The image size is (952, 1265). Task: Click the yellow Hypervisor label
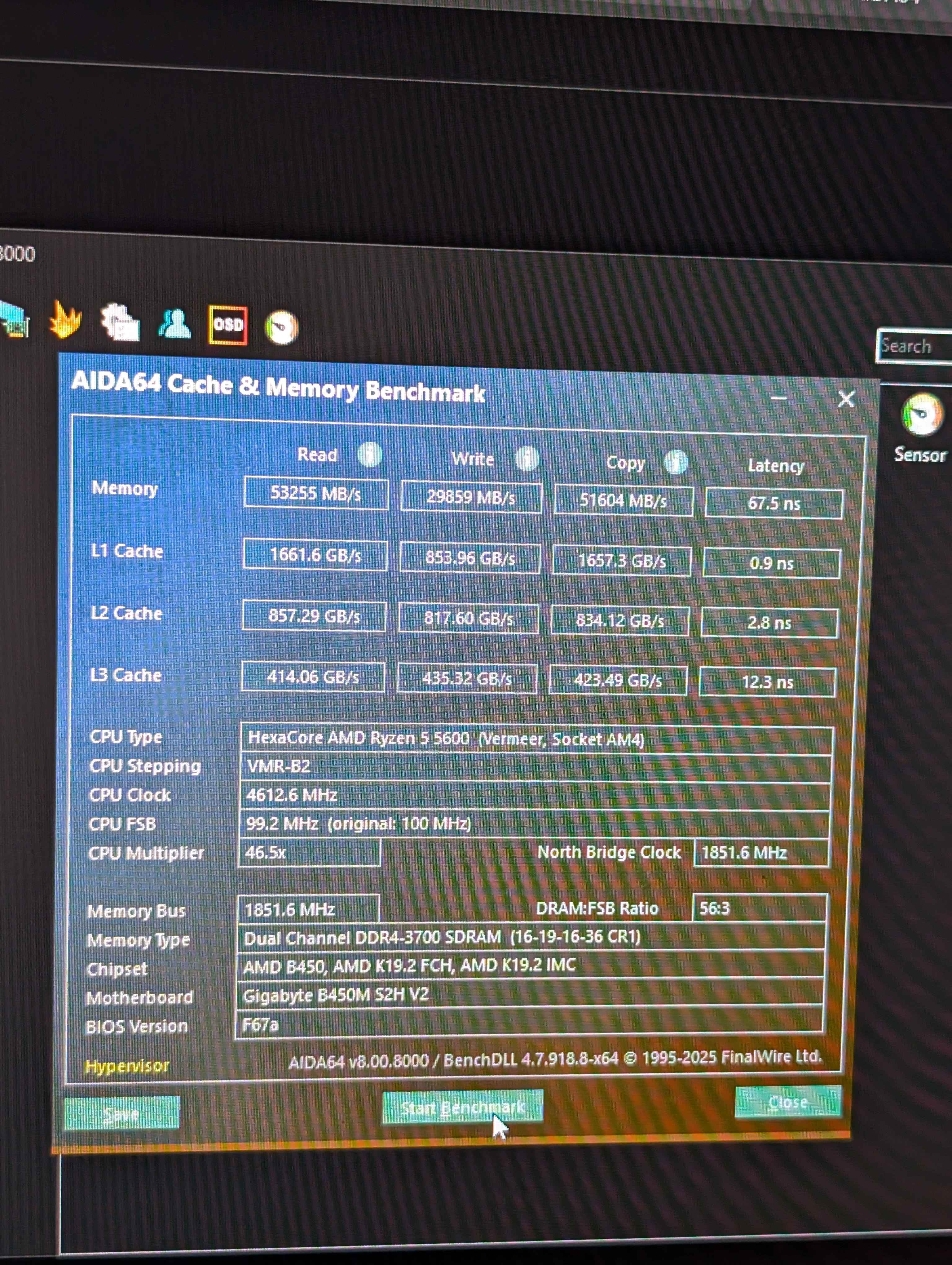point(127,1066)
